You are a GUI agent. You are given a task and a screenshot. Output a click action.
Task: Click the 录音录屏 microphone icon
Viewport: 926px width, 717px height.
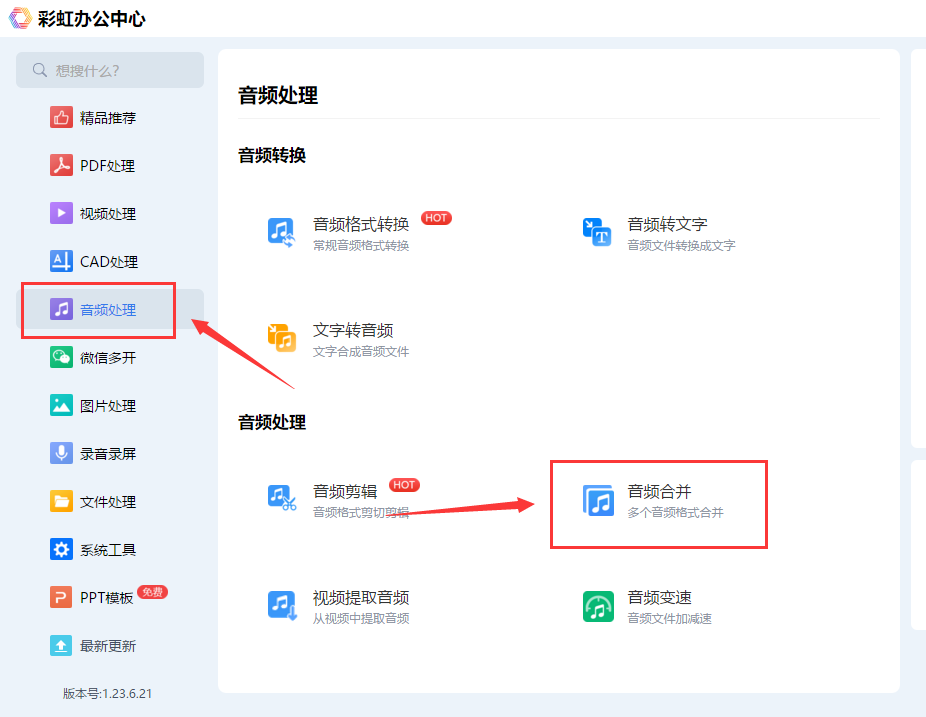pos(61,453)
